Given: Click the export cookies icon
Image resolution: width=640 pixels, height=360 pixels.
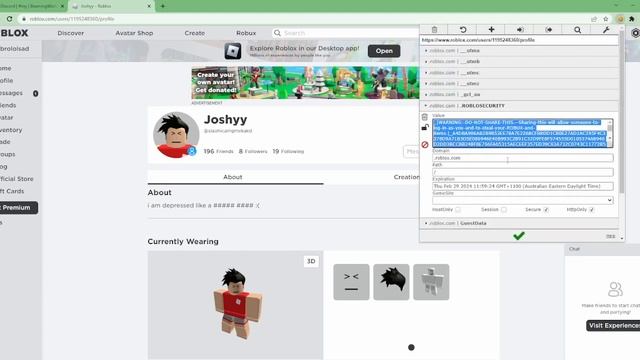Looking at the screenshot, I should point(549,30).
